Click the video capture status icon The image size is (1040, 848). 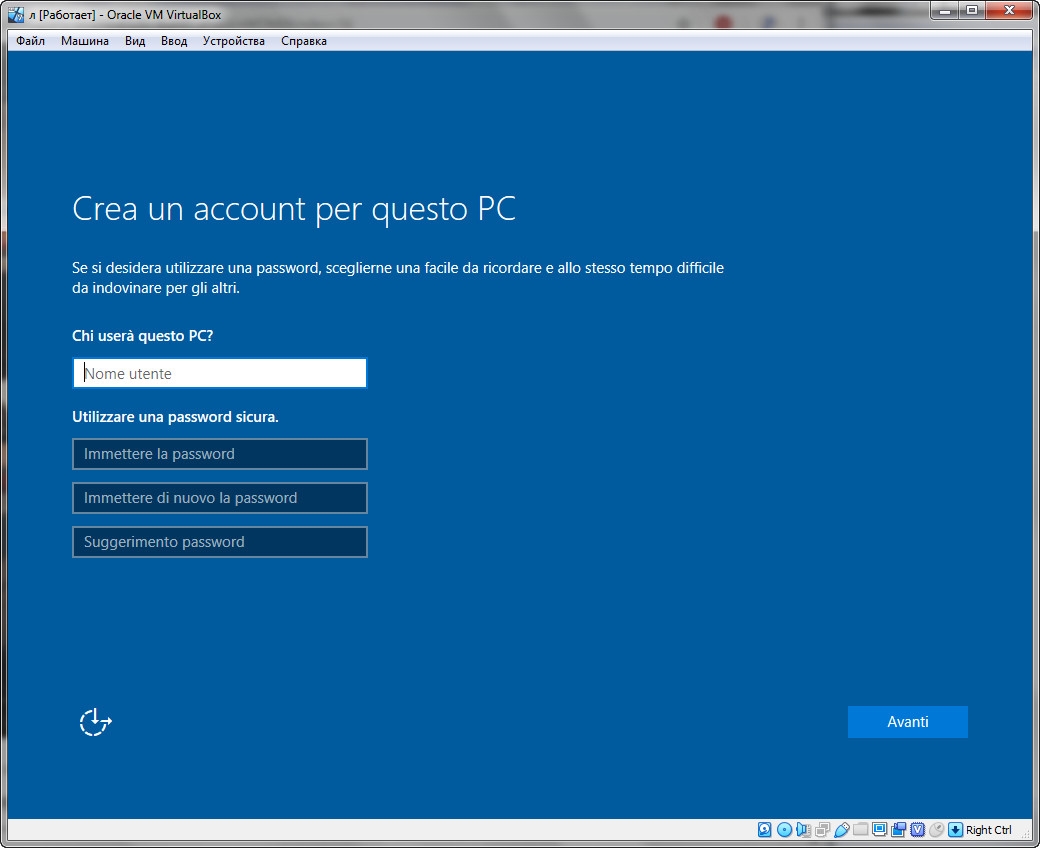pos(898,830)
